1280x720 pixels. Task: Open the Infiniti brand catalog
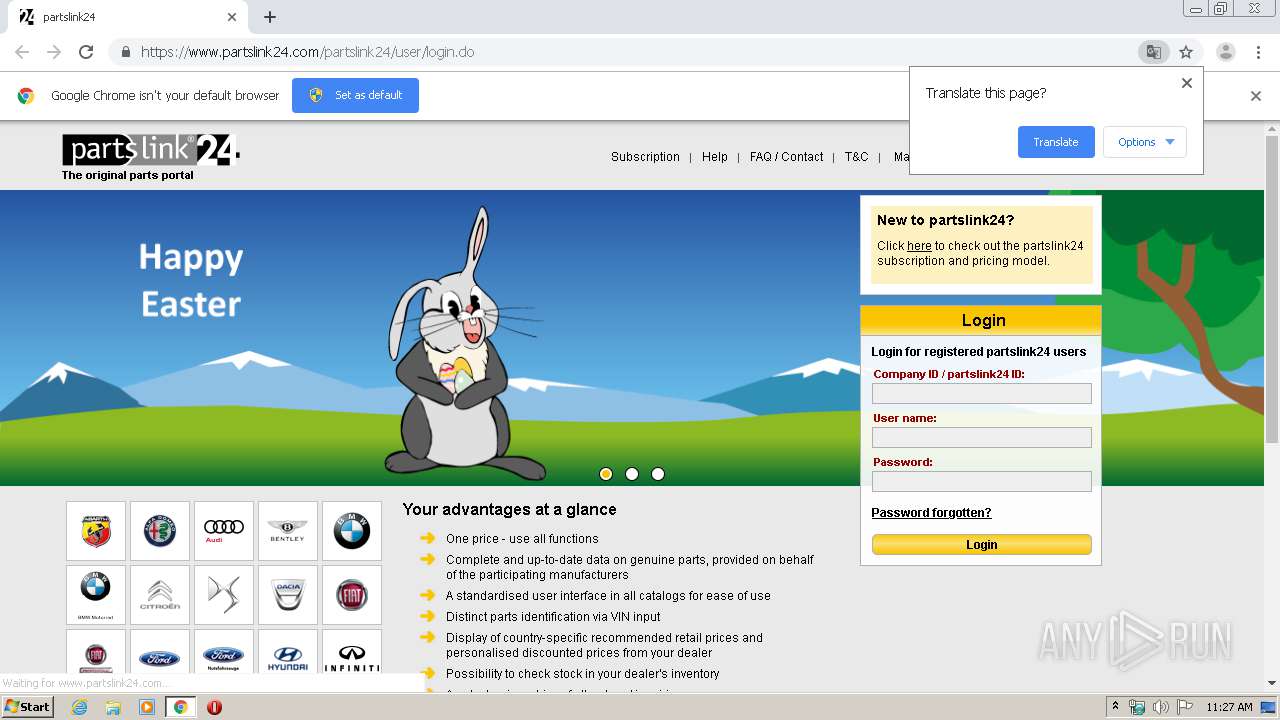point(352,652)
